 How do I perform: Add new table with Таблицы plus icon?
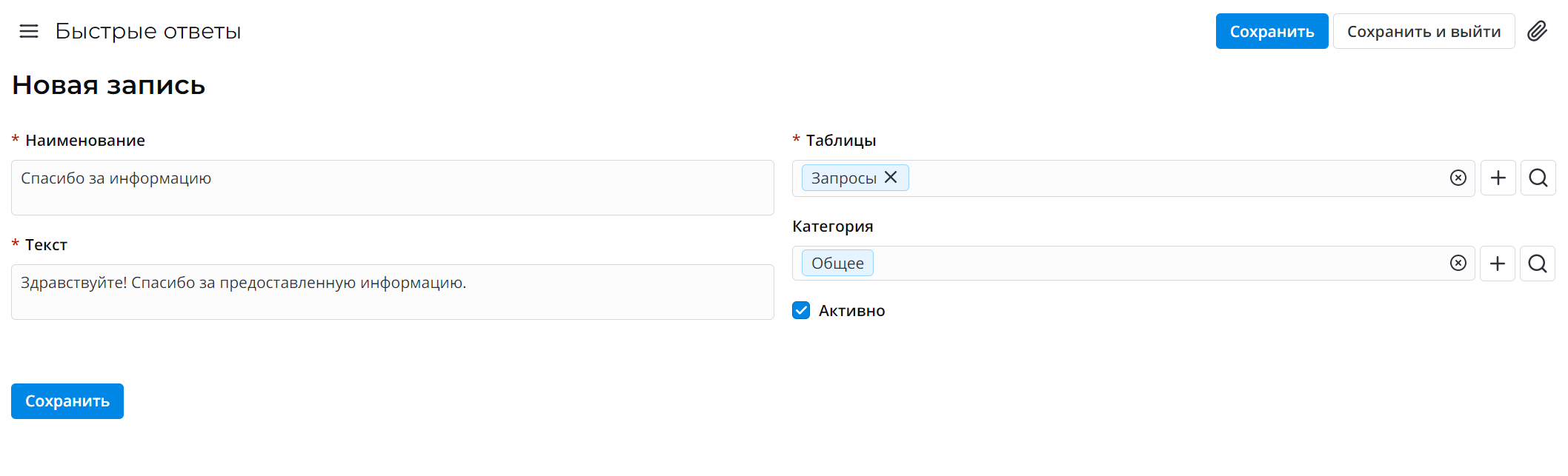(x=1498, y=178)
